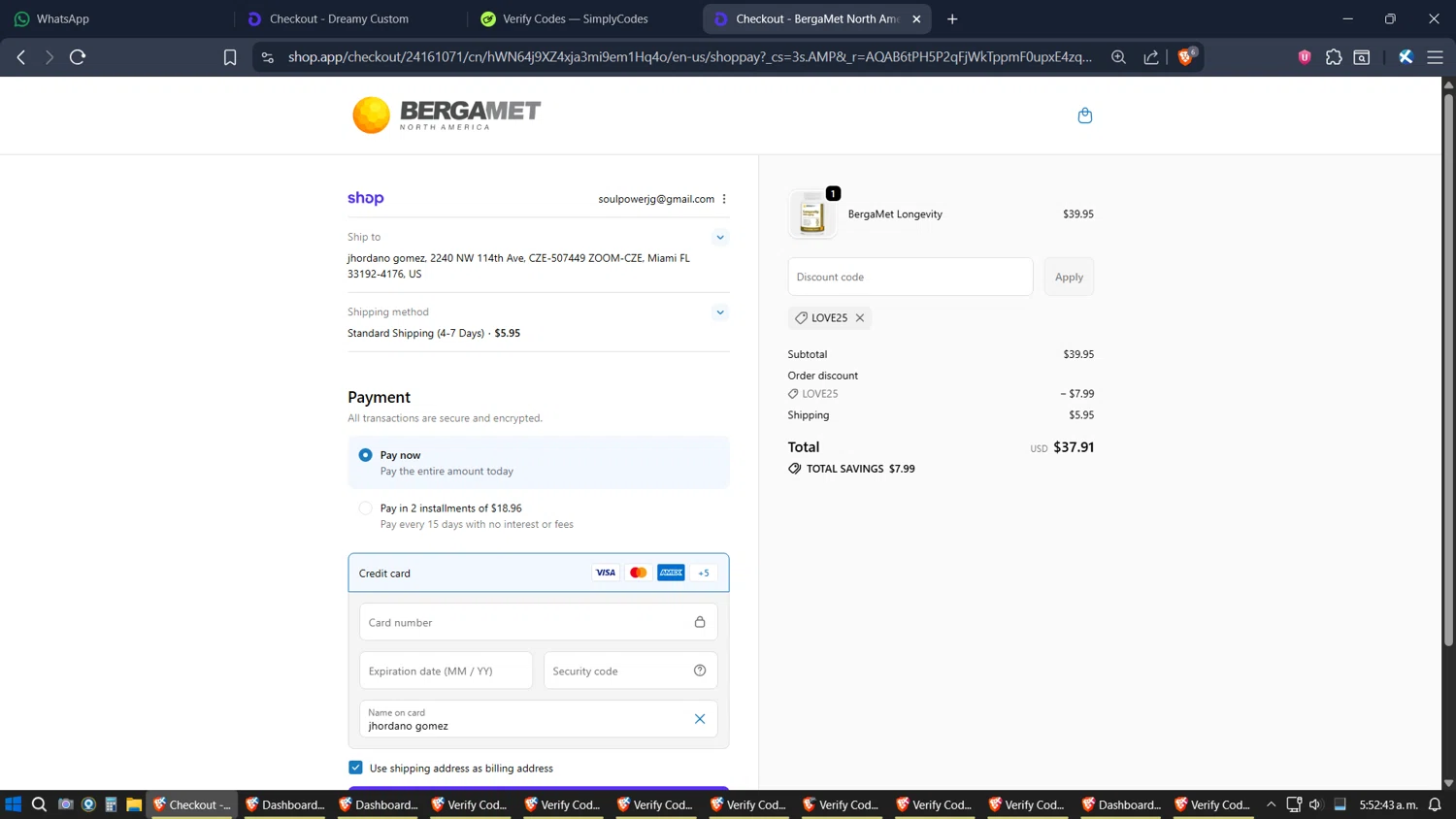Viewport: 1456px width, 819px height.
Task: Share this page using the share icon
Action: 1151,57
